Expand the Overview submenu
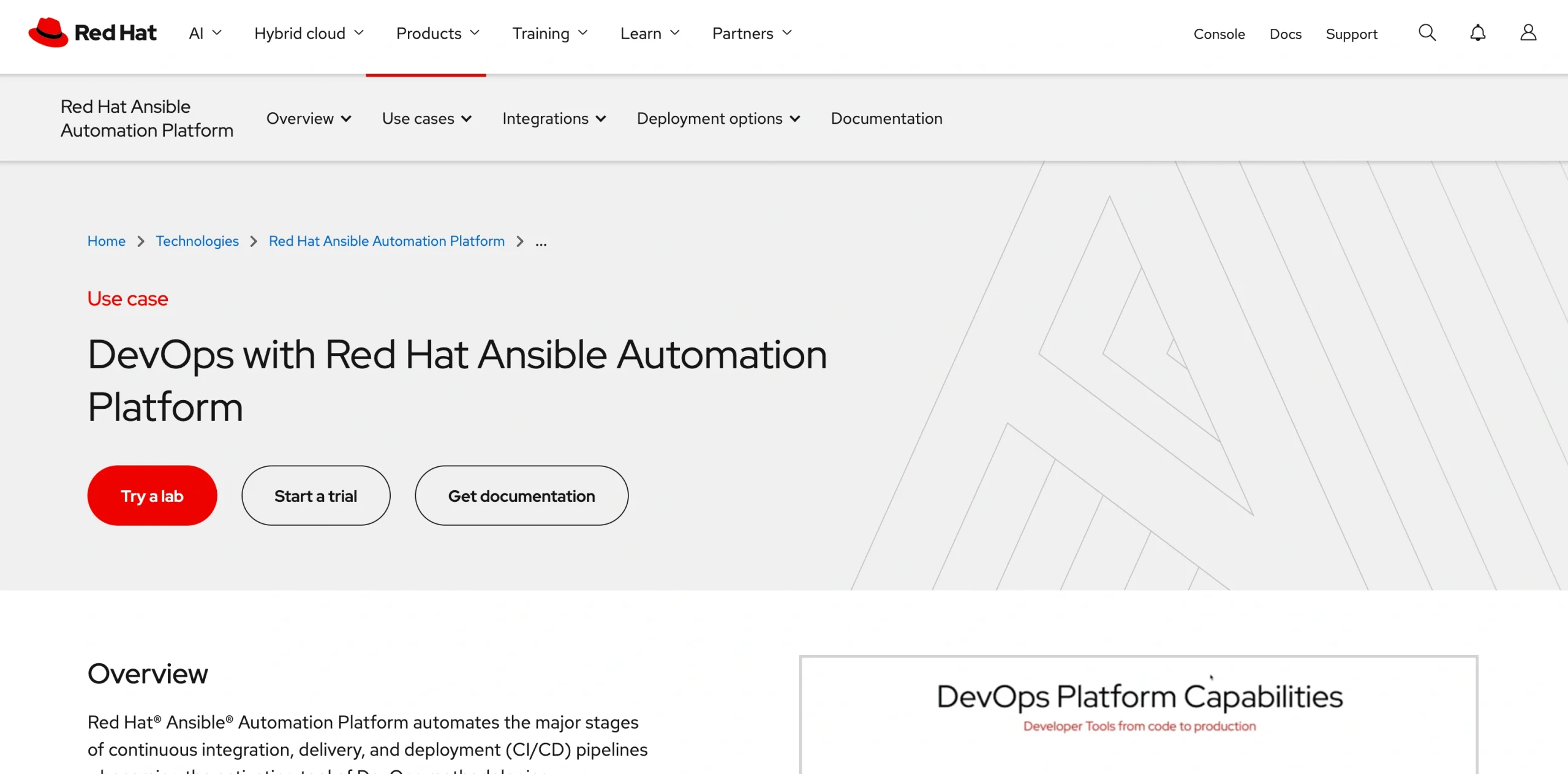The height and width of the screenshot is (774, 1568). coord(309,118)
